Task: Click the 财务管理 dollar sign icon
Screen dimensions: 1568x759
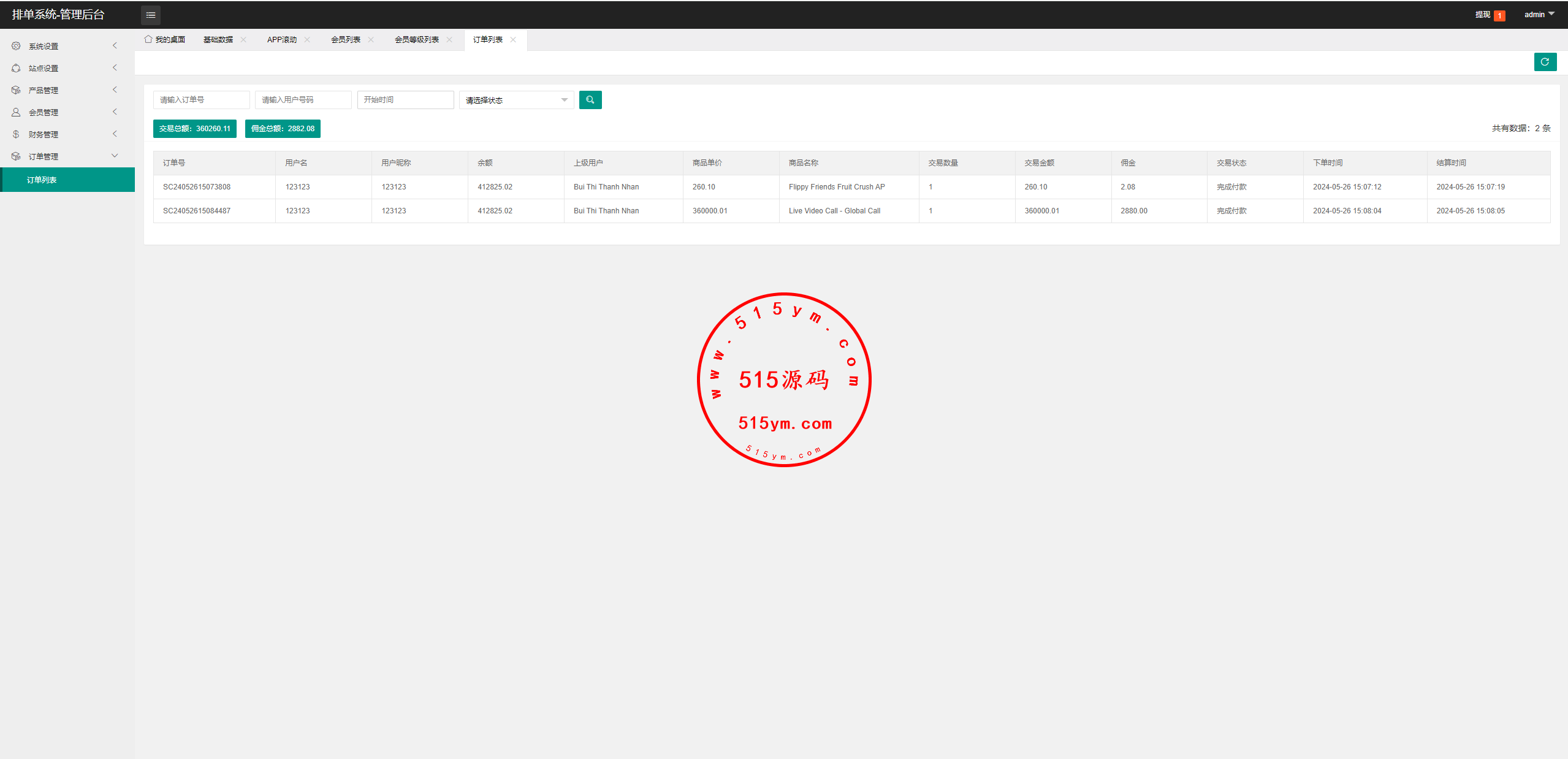Action: pyautogui.click(x=16, y=134)
